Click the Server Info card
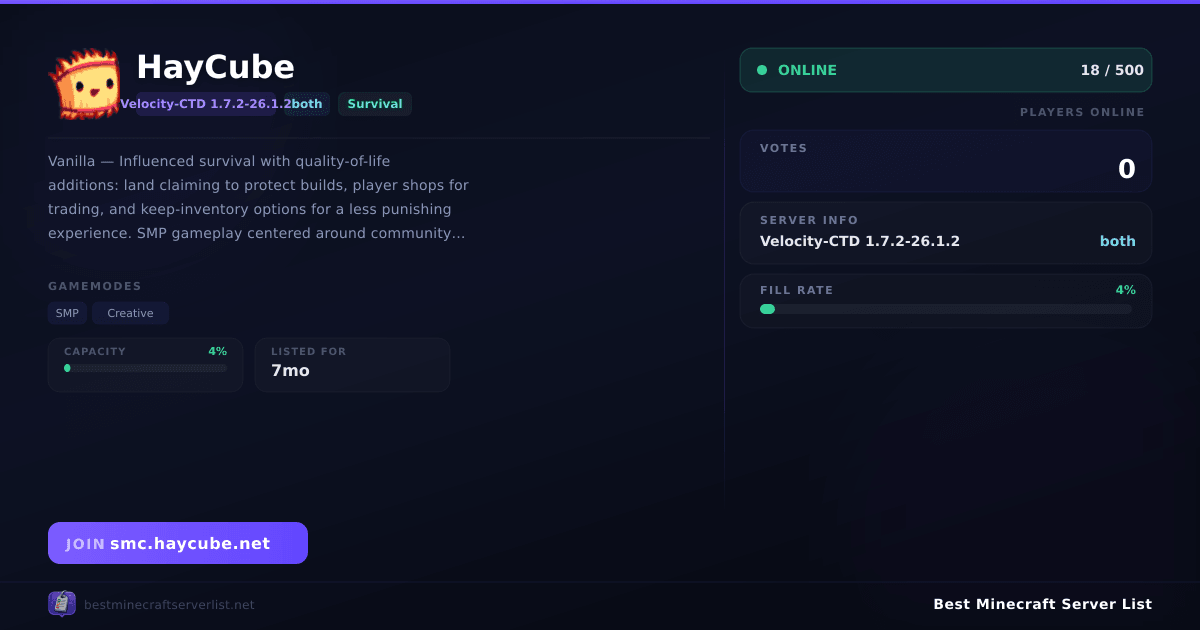This screenshot has width=1200, height=630. [x=946, y=233]
